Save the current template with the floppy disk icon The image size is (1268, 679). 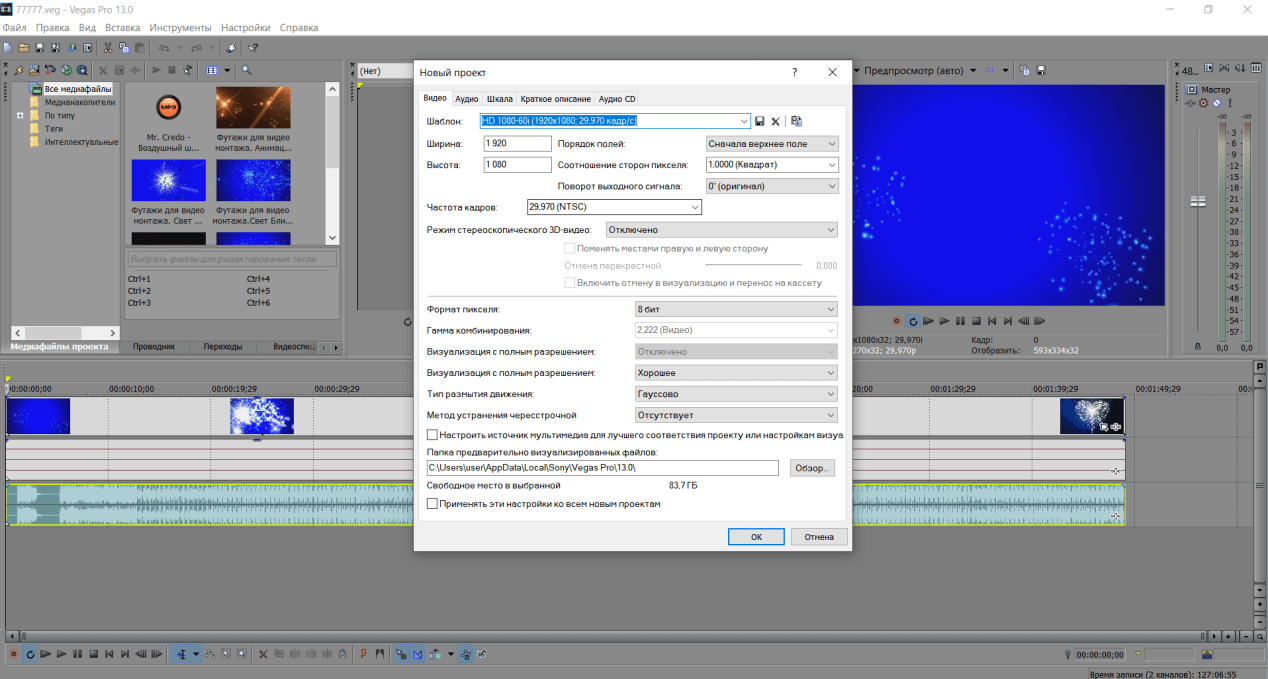(760, 121)
